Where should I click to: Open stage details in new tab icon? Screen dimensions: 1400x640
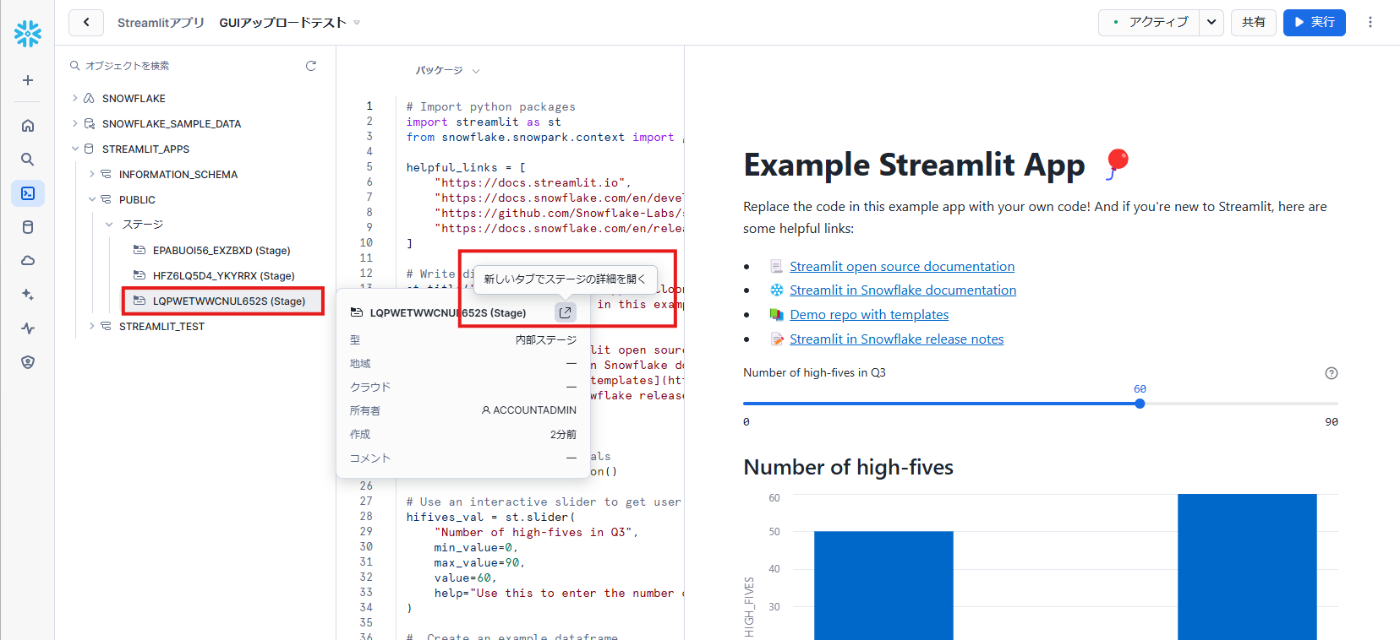click(x=565, y=312)
